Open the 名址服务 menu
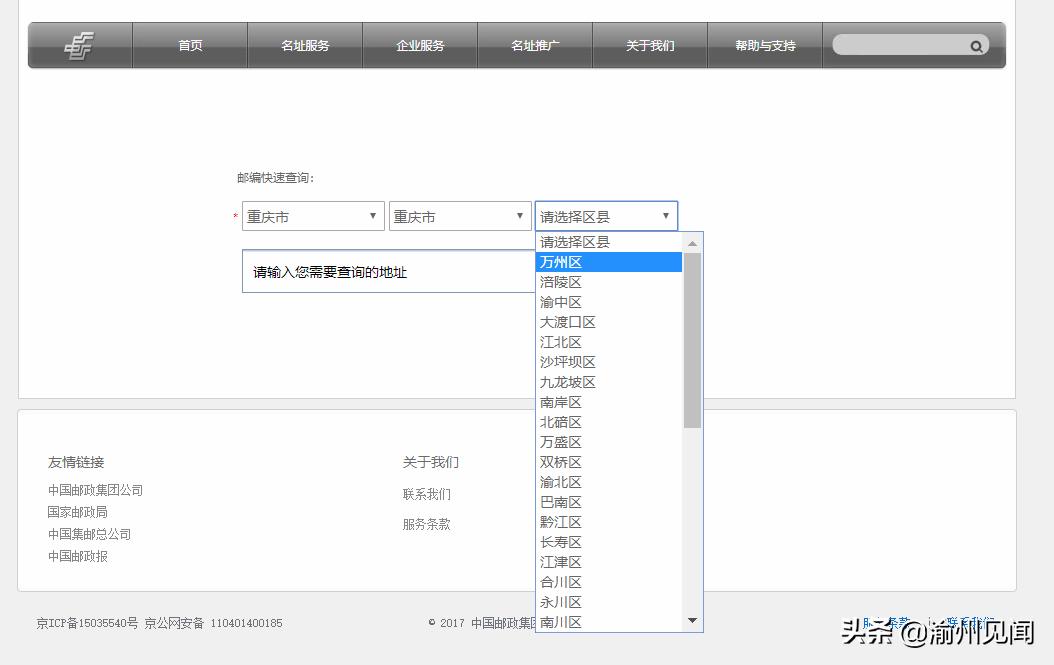The height and width of the screenshot is (665, 1054). tap(304, 45)
